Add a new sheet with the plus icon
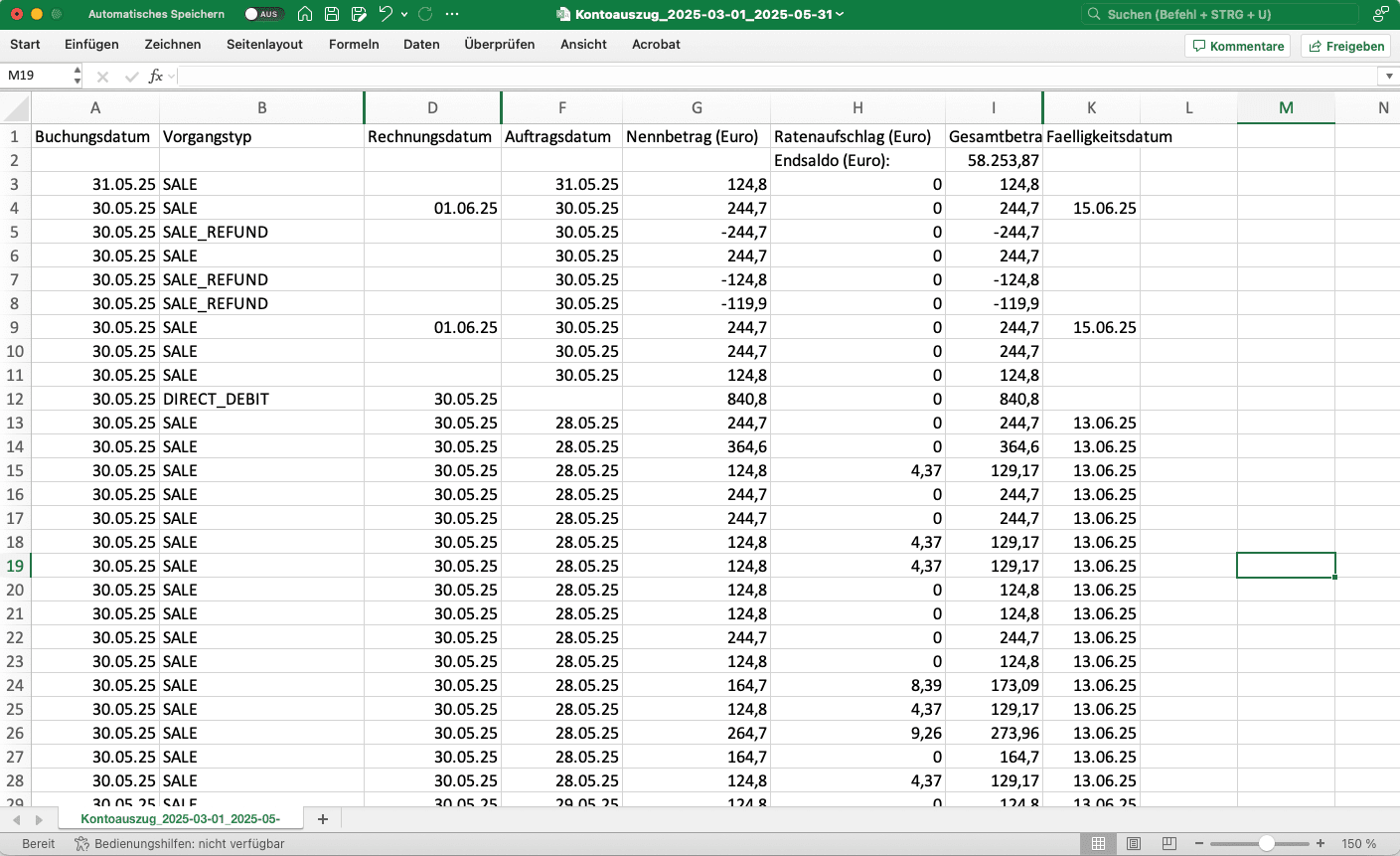The image size is (1400, 856). tap(322, 819)
